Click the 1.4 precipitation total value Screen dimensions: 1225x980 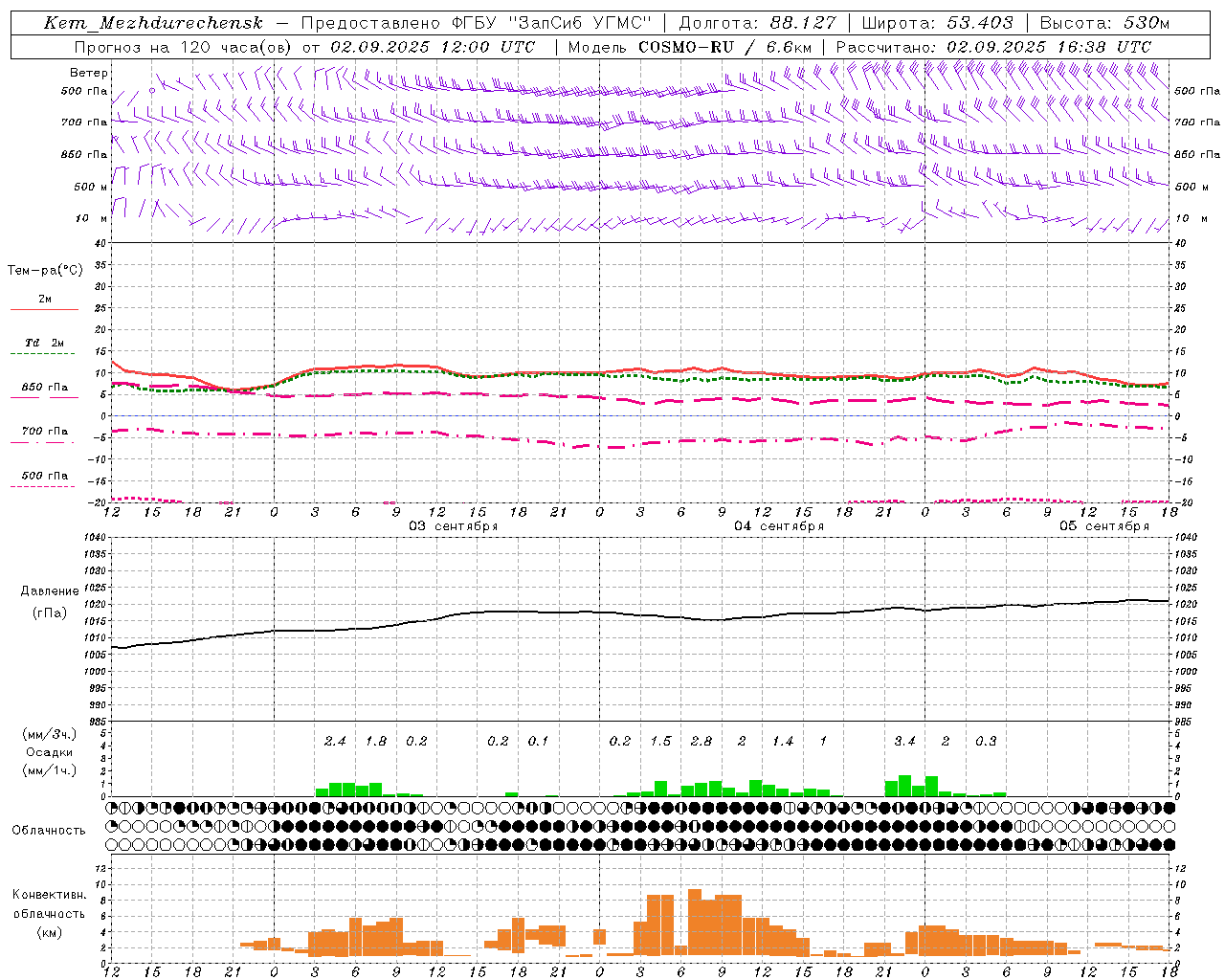[783, 741]
